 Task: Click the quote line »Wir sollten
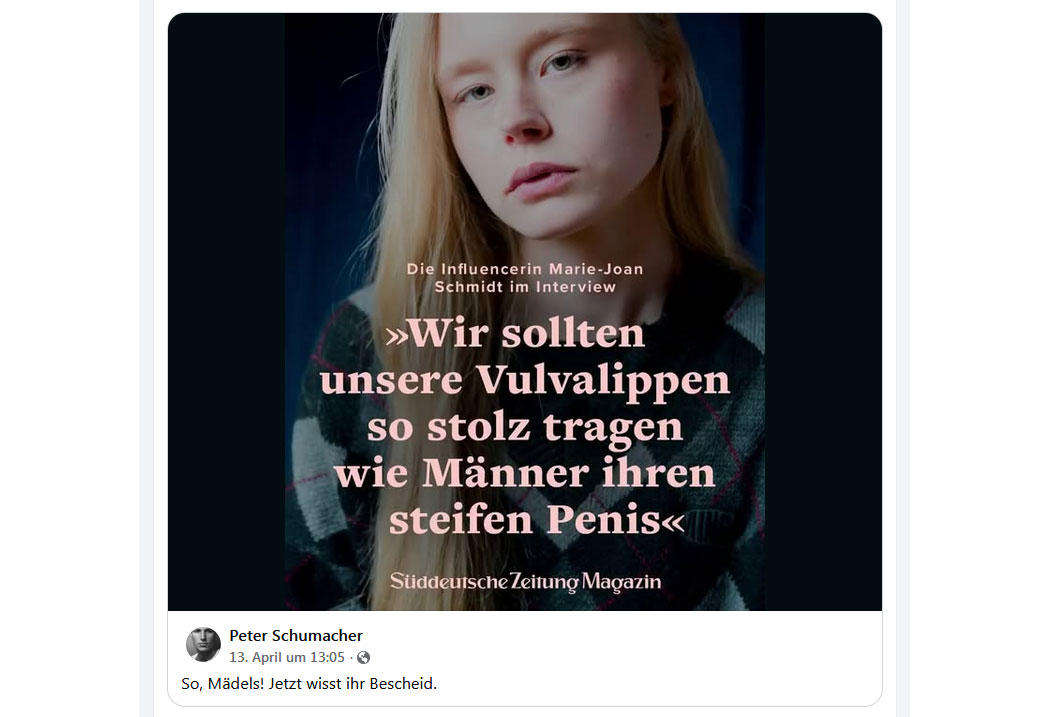[514, 333]
